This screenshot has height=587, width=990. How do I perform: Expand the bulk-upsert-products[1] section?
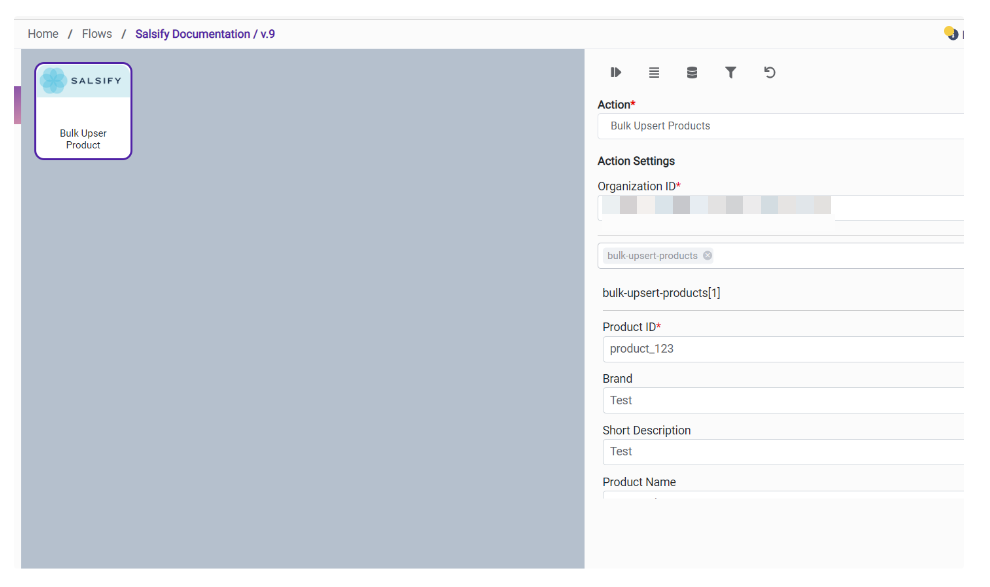click(x=661, y=293)
